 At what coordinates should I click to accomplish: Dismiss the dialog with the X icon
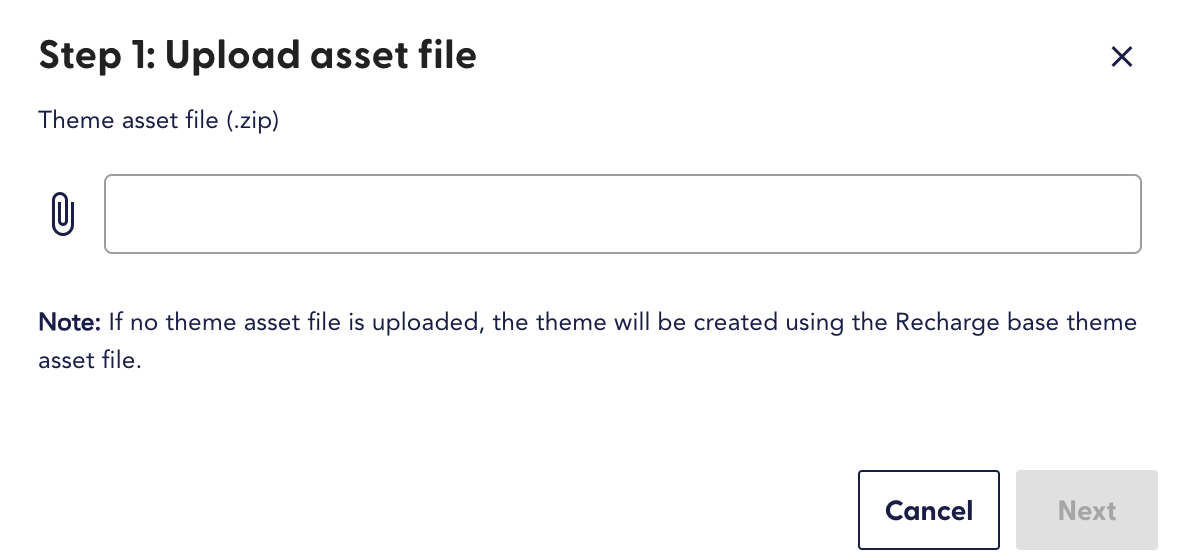click(x=1122, y=57)
